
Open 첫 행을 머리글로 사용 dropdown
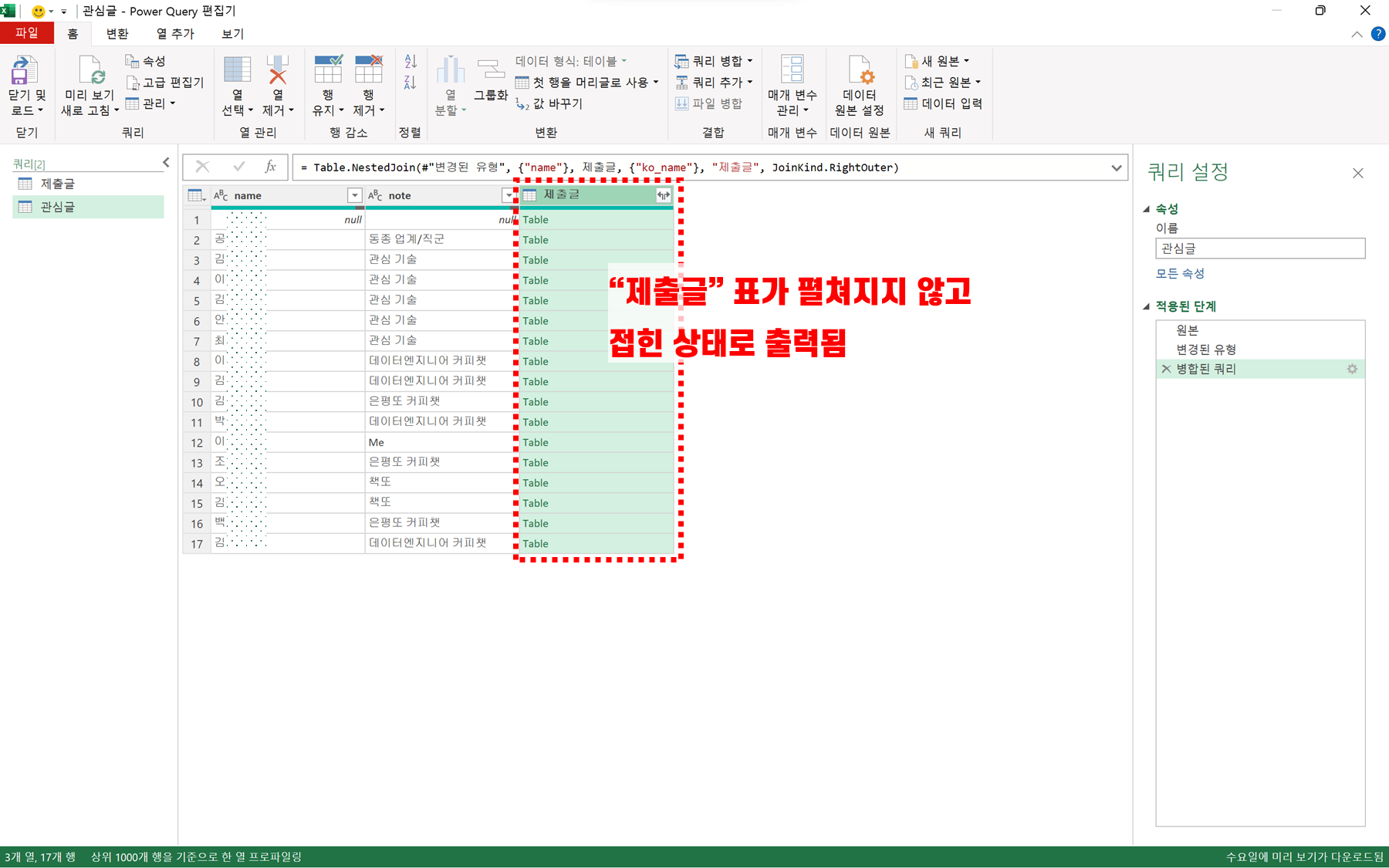pos(586,82)
